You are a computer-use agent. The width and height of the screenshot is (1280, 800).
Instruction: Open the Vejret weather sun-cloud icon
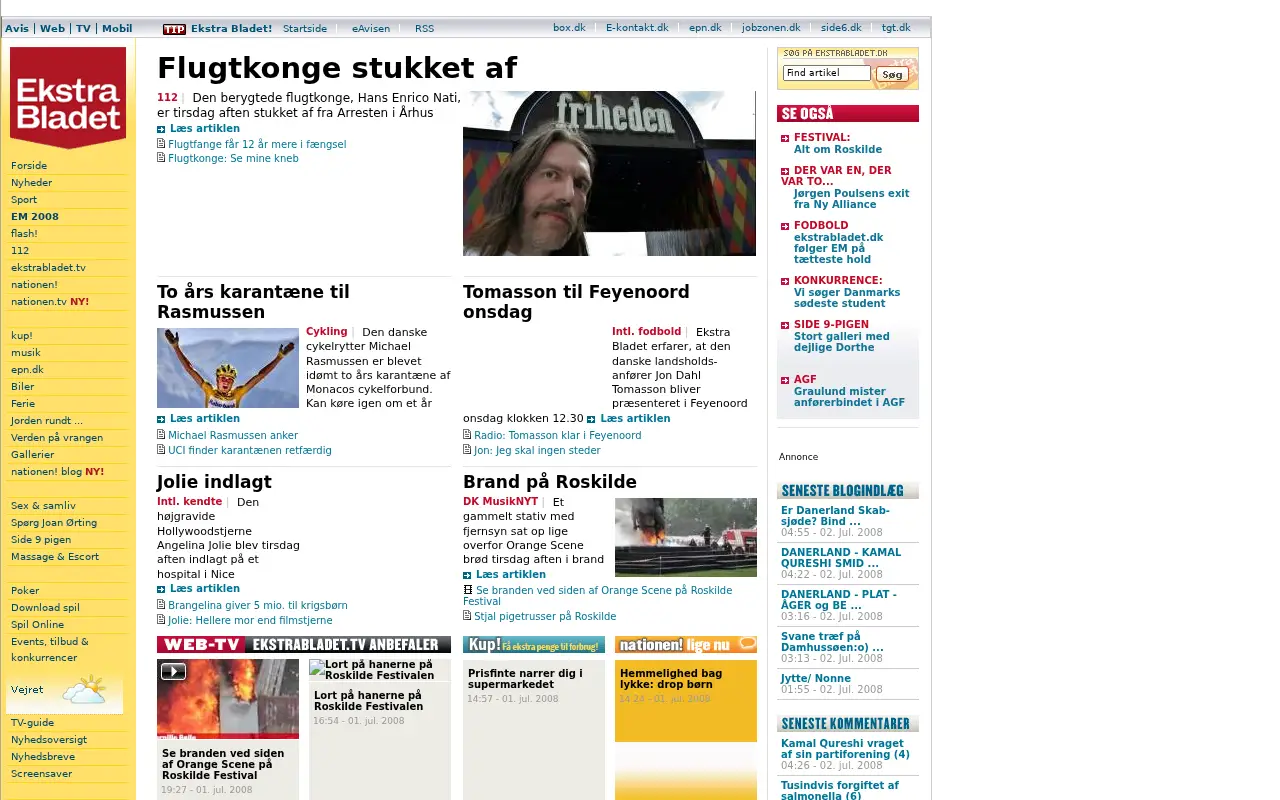click(x=84, y=689)
